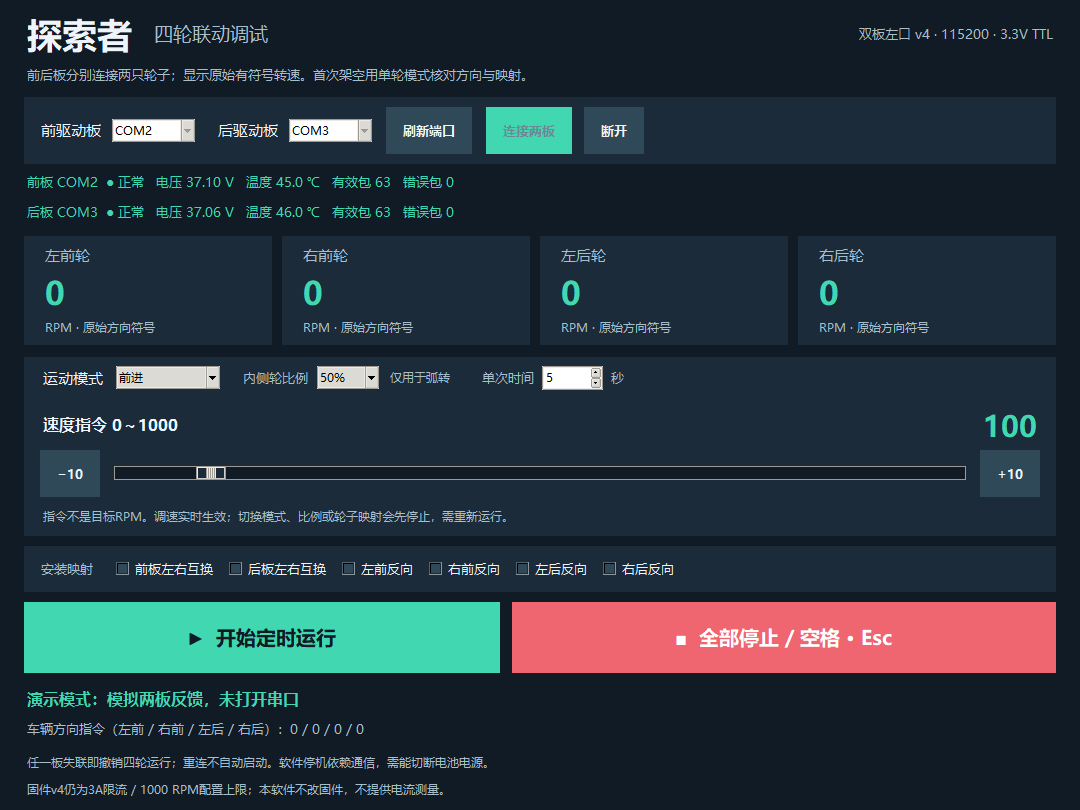Click the 左前轮 RPM card
Image resolution: width=1080 pixels, height=810 pixels.
[x=148, y=291]
